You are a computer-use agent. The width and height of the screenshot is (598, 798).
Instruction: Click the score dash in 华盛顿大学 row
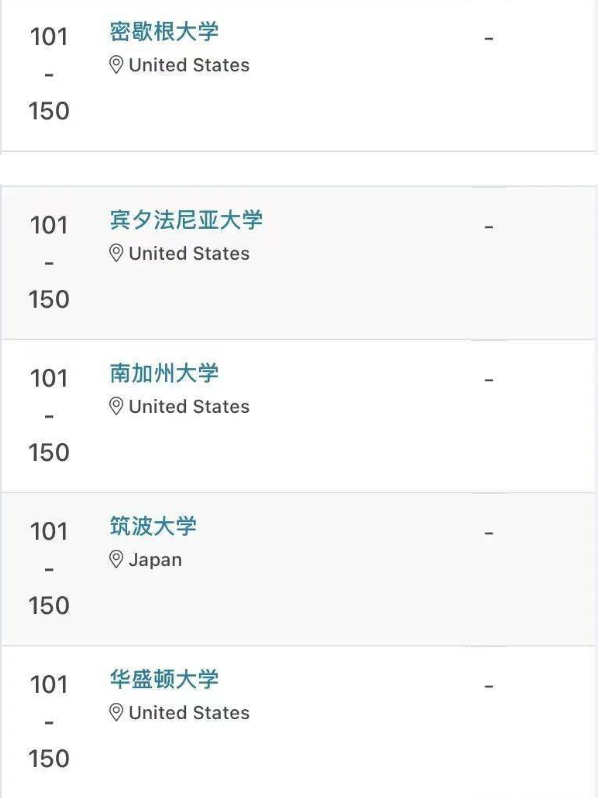click(x=489, y=687)
